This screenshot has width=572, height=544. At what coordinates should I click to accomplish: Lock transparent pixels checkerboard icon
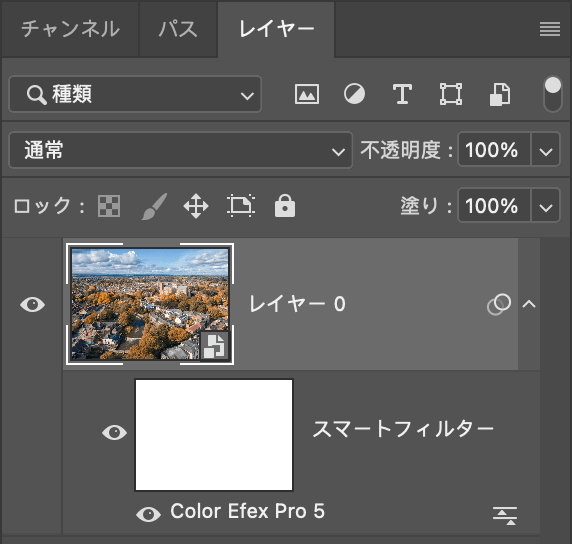click(x=109, y=206)
